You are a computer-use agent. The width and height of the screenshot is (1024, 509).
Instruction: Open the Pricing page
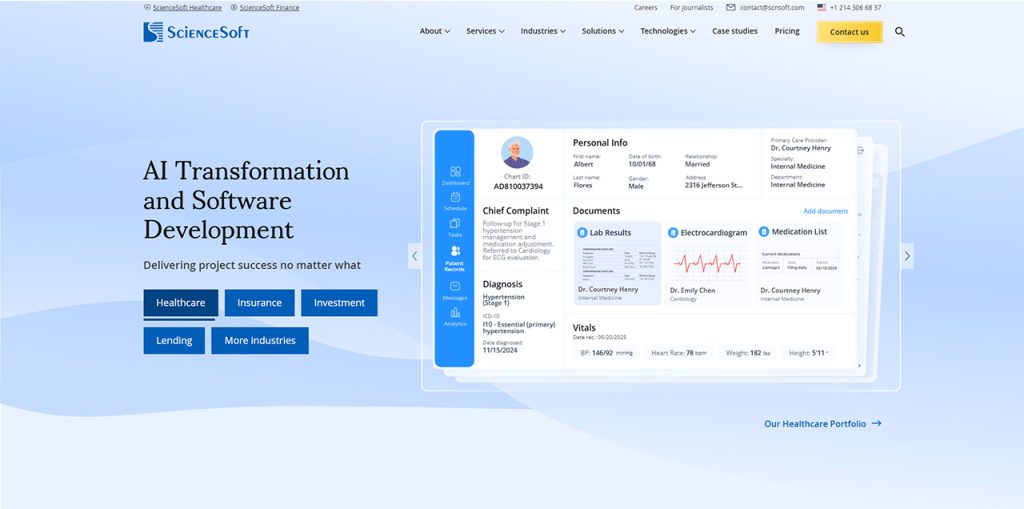click(x=787, y=31)
